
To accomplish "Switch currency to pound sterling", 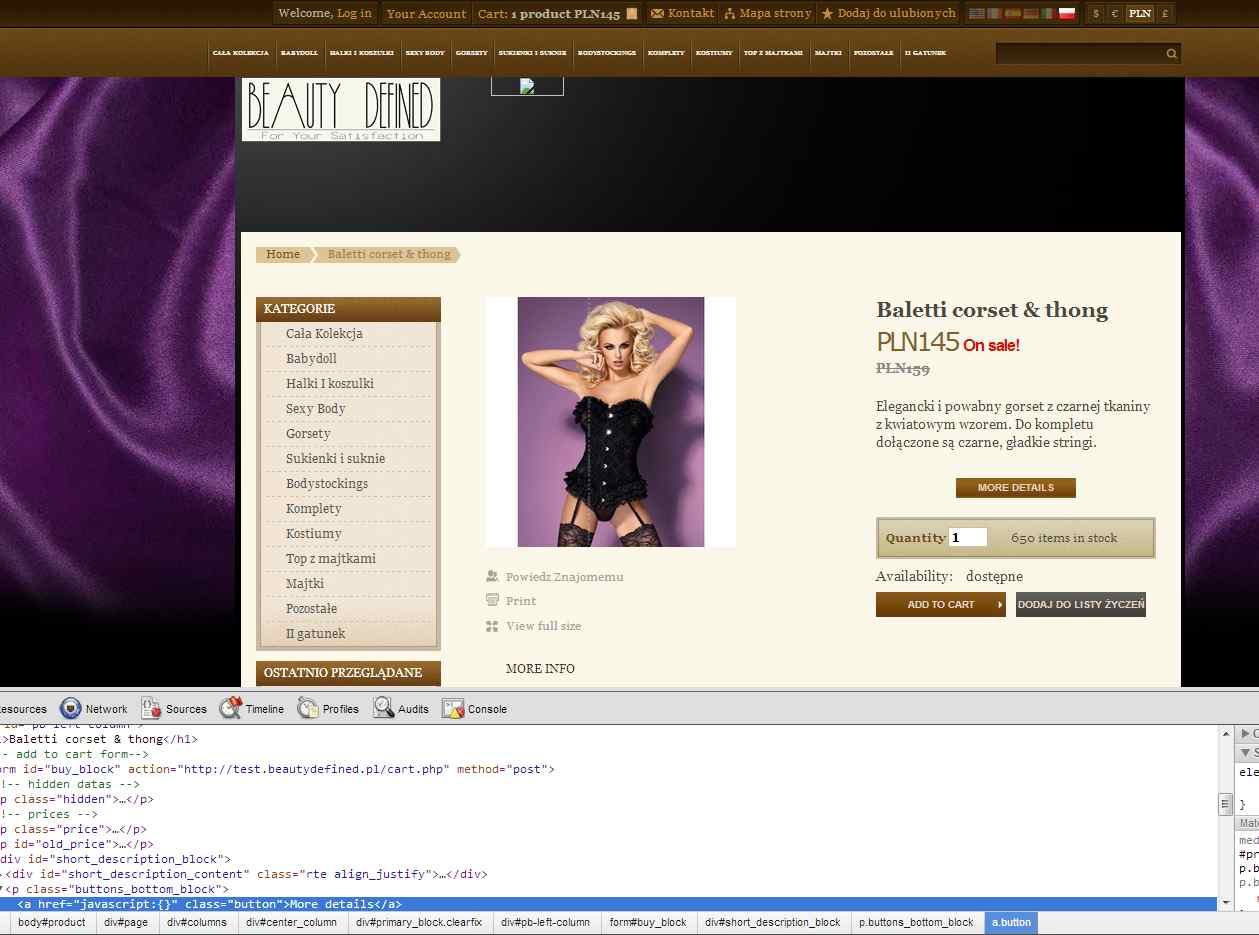I will [1164, 14].
